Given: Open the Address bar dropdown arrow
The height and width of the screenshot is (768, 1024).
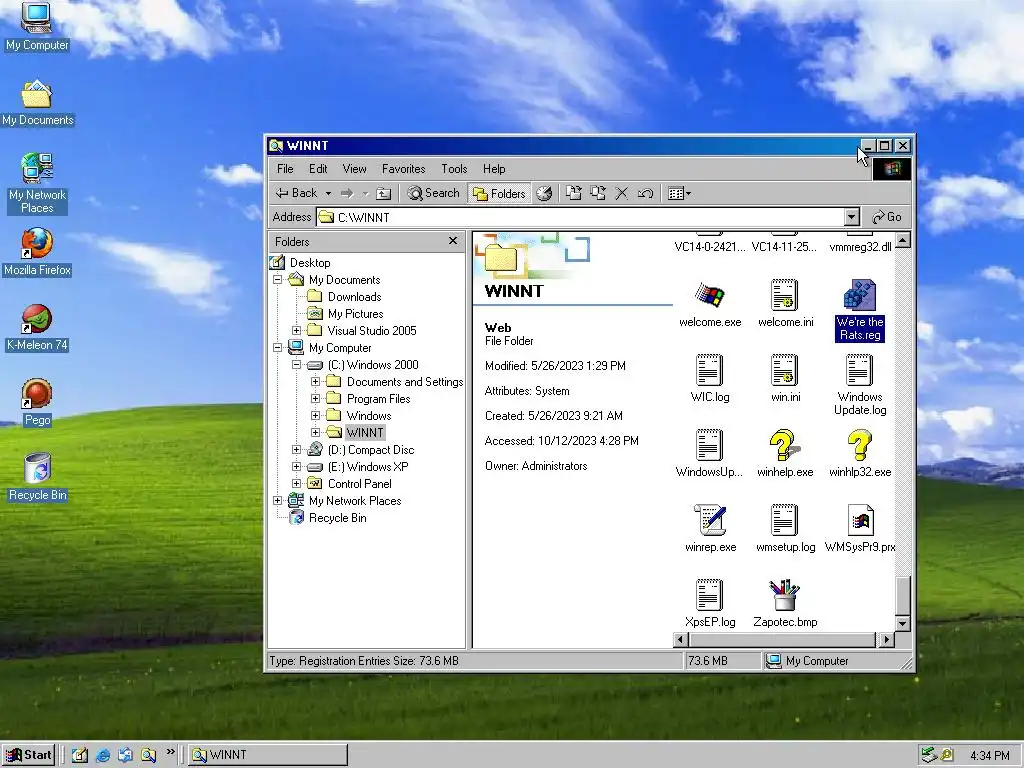Looking at the screenshot, I should [852, 217].
